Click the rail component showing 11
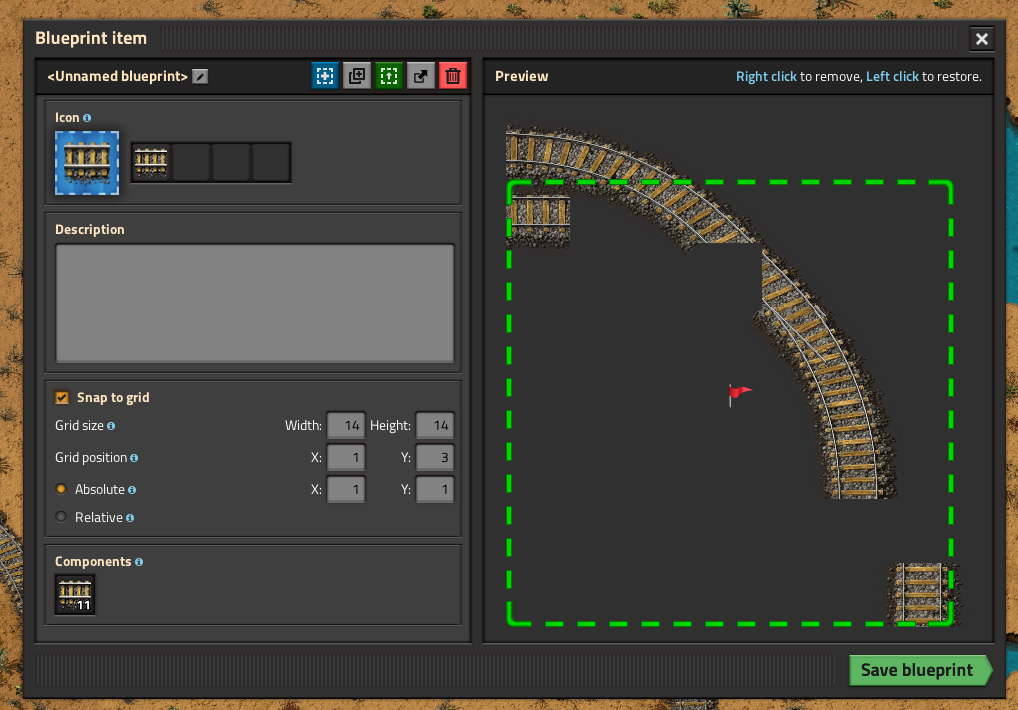 click(75, 594)
